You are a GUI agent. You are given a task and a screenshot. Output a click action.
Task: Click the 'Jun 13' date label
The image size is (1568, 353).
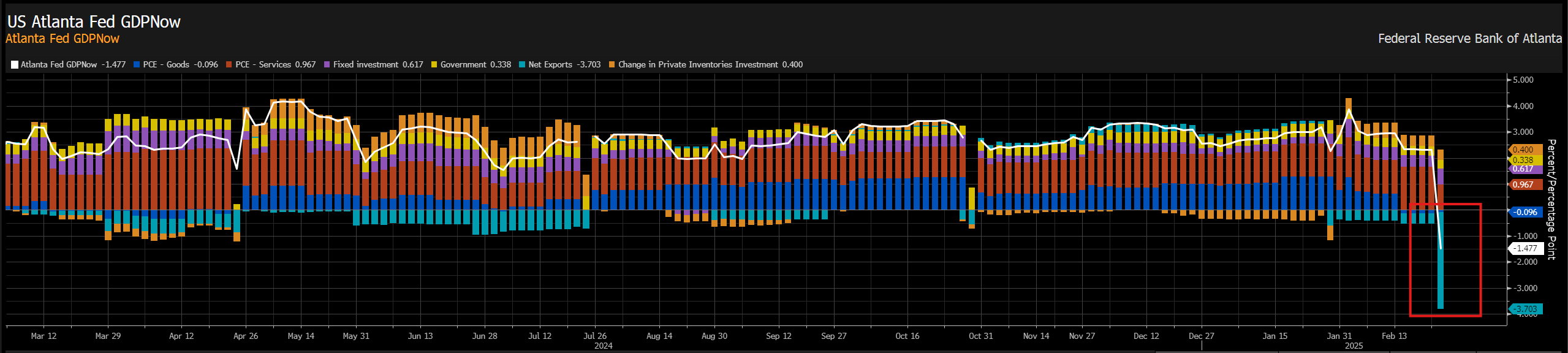(x=420, y=336)
